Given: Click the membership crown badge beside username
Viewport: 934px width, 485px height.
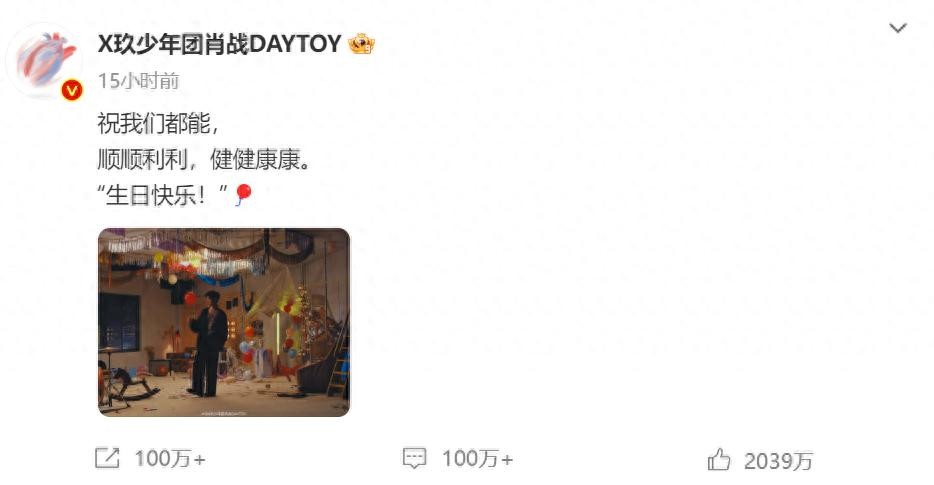Looking at the screenshot, I should 362,44.
